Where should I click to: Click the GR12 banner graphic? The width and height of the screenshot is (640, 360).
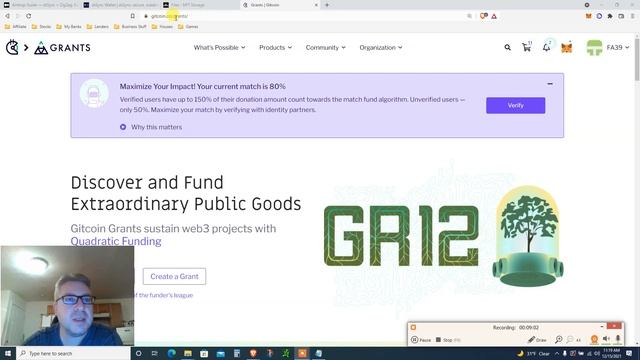(401, 236)
